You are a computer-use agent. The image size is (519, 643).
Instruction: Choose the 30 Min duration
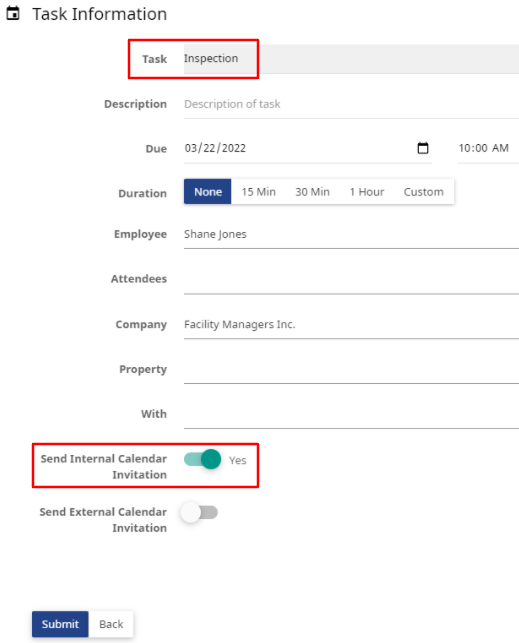pos(312,192)
